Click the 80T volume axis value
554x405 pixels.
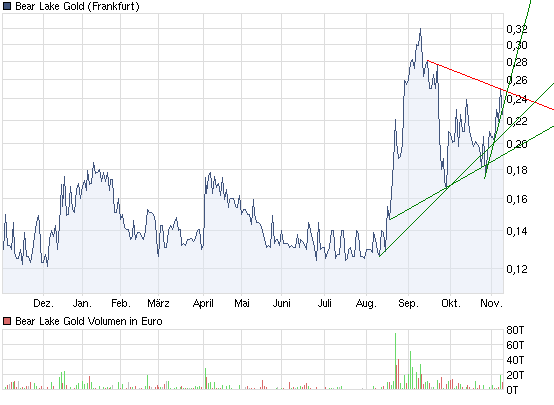pos(515,330)
